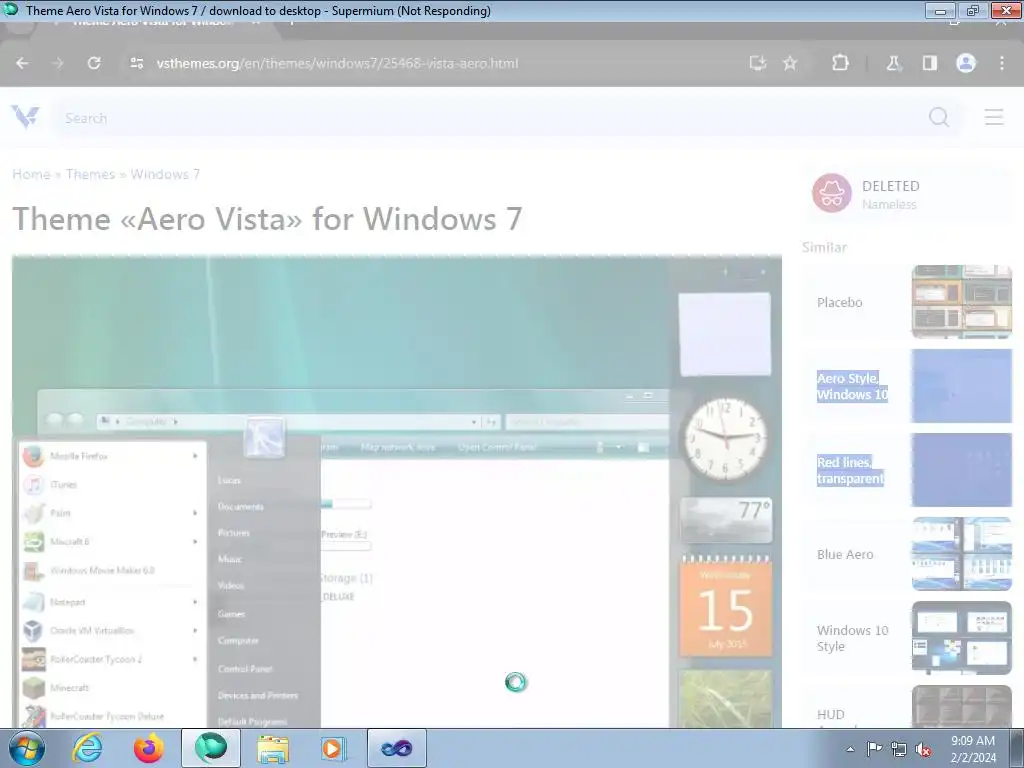Viewport: 1024px width, 768px height.
Task: Restore down the Supermium window
Action: (972, 10)
